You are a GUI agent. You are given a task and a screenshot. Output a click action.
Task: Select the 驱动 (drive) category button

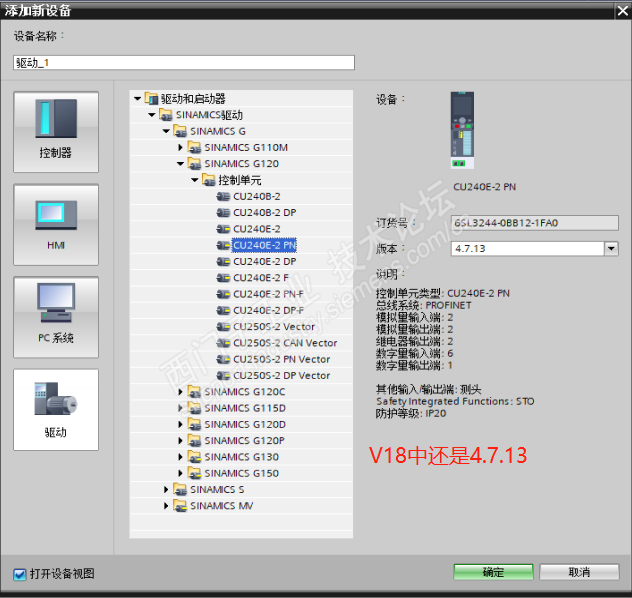(56, 409)
